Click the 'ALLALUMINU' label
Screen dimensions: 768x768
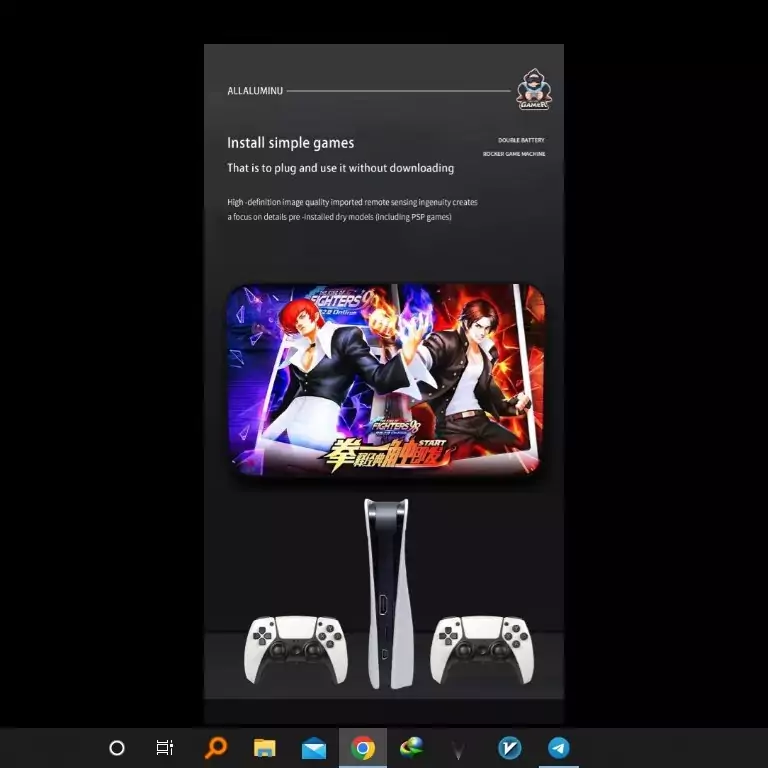[255, 91]
